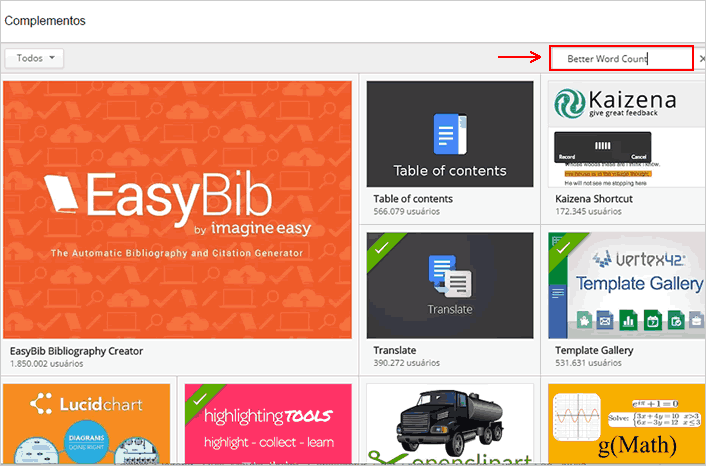Select the 566.079 usuários count text
Viewport: 706px width, 466px height.
pyautogui.click(x=407, y=211)
